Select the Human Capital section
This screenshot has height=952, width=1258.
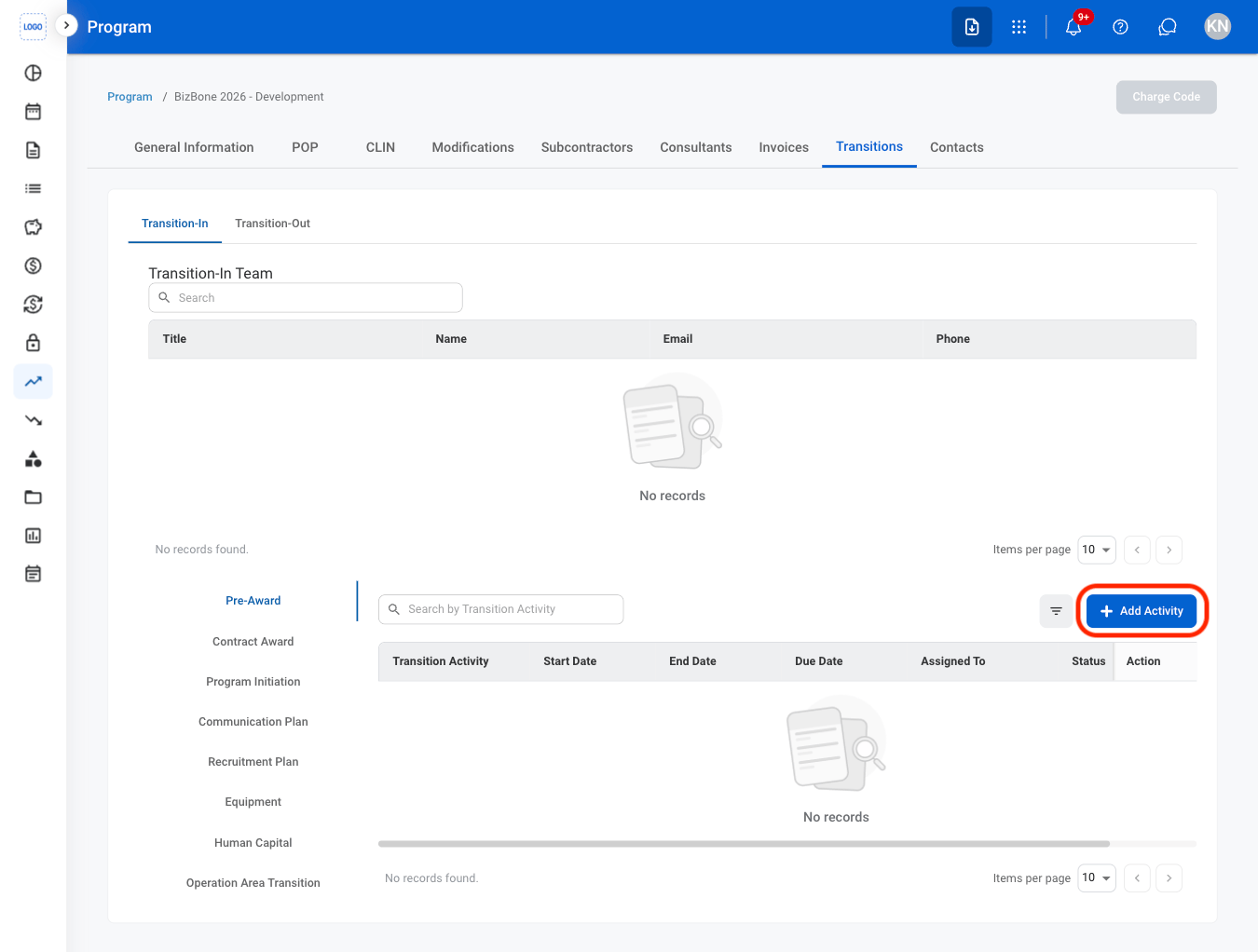[x=253, y=843]
